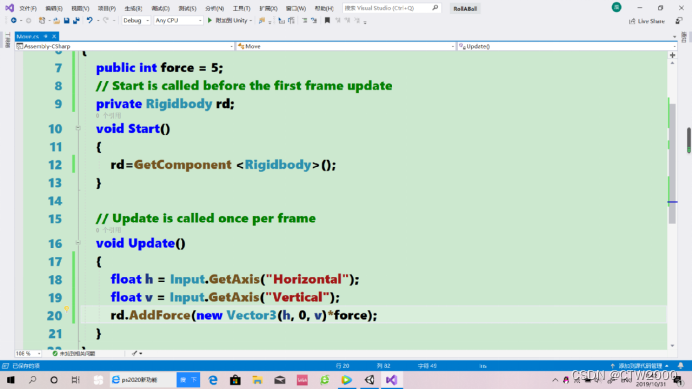Click the bookmark icon in toolbar
Viewport: 693px width, 390px height.
pyautogui.click(x=327, y=20)
